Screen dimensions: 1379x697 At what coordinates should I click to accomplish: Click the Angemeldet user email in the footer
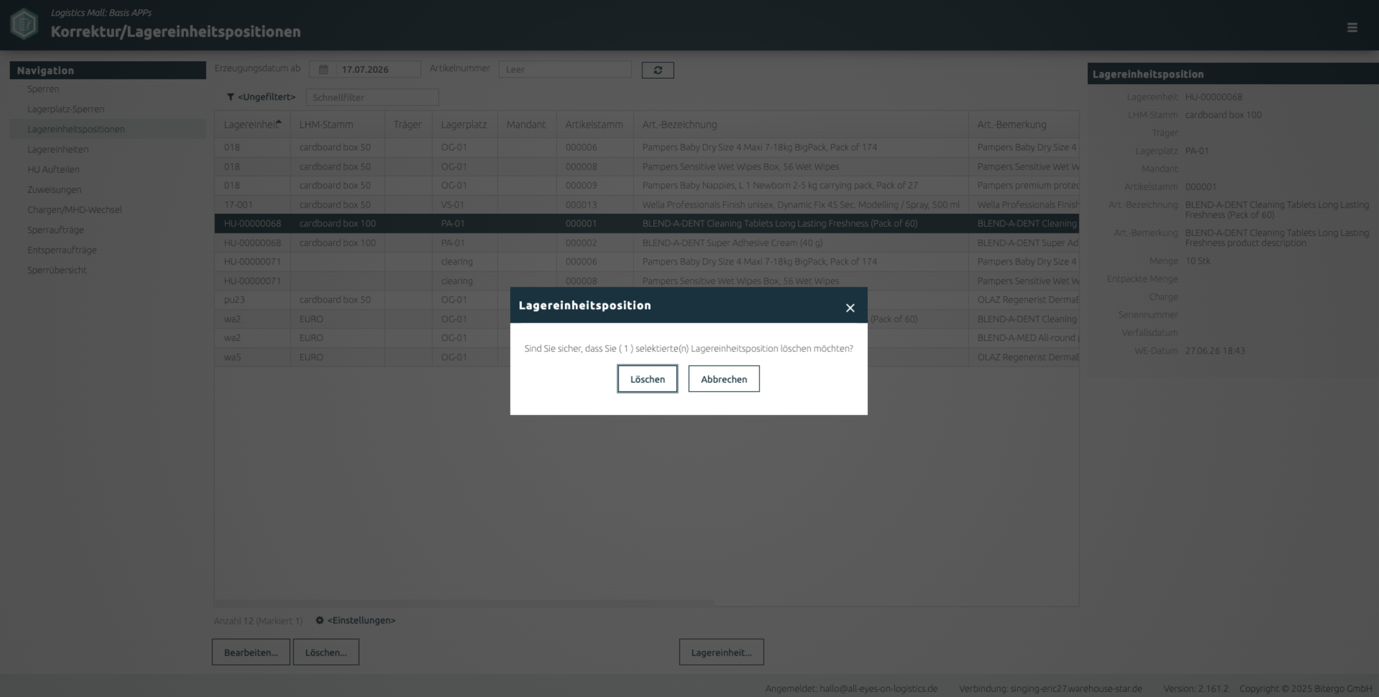[x=851, y=688]
